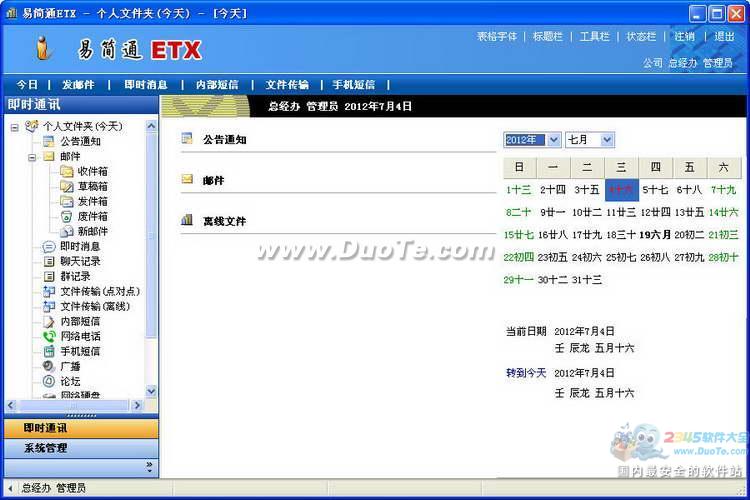Click the 新邮件 new mail icon
Viewport: 750px width, 500px height.
[x=66, y=231]
